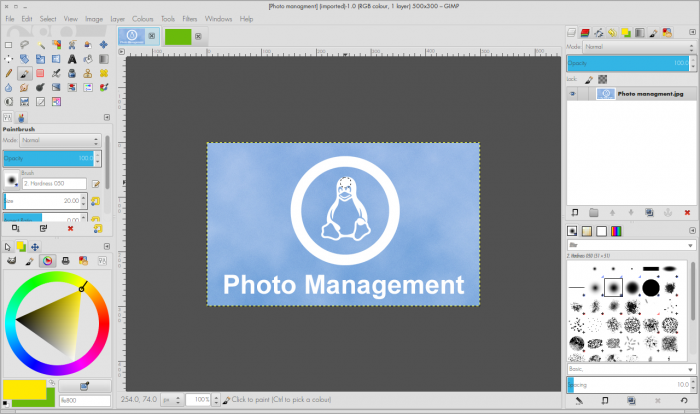Open the zoom level dropdown arrow

click(x=216, y=400)
